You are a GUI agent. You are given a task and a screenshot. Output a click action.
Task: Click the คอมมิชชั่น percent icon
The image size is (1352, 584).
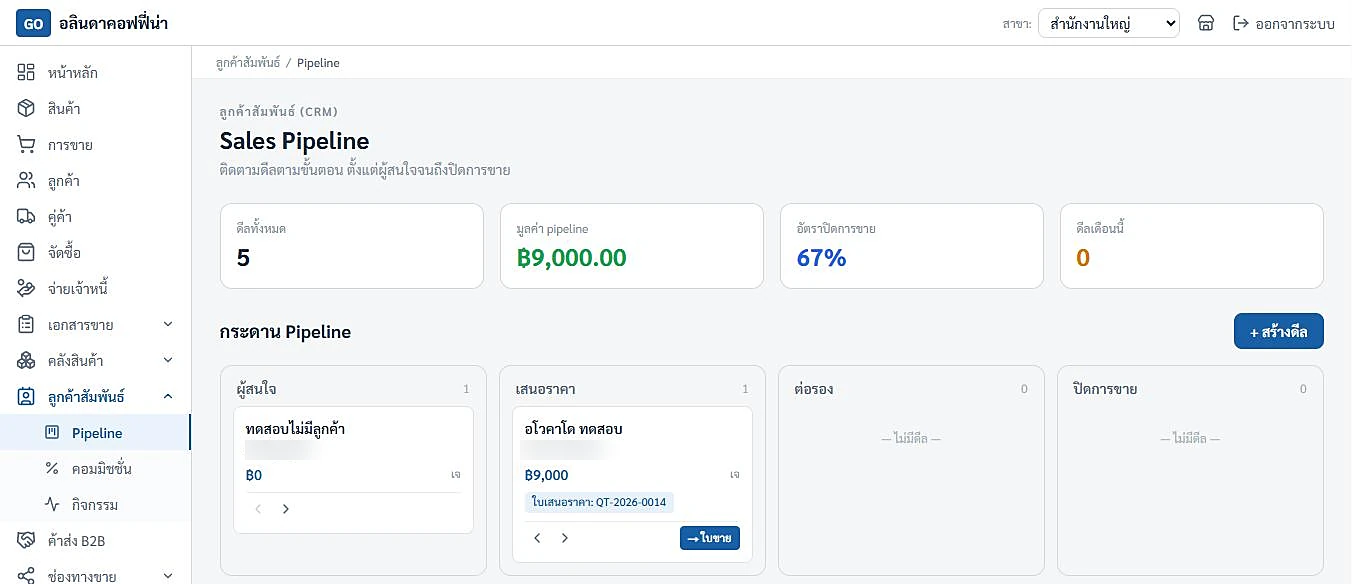tap(53, 469)
